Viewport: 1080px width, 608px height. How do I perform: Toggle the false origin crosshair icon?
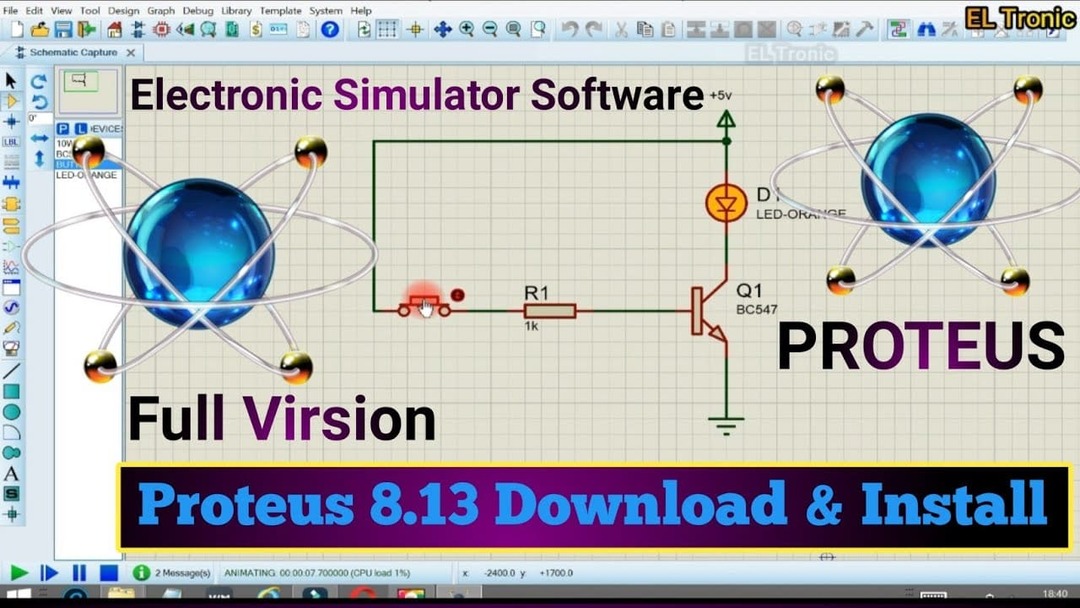415,30
